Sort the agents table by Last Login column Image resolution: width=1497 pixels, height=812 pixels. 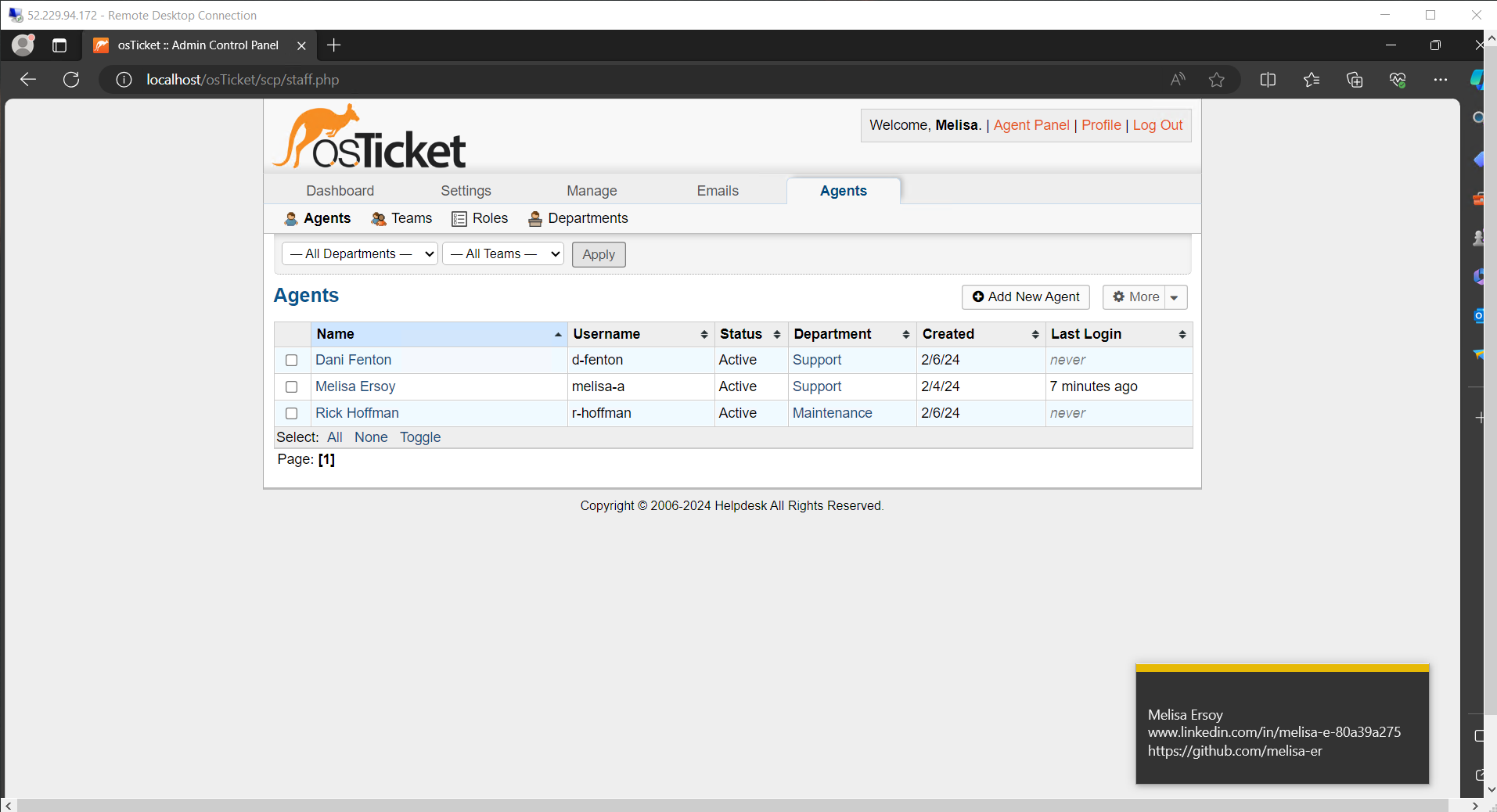[x=1119, y=334]
